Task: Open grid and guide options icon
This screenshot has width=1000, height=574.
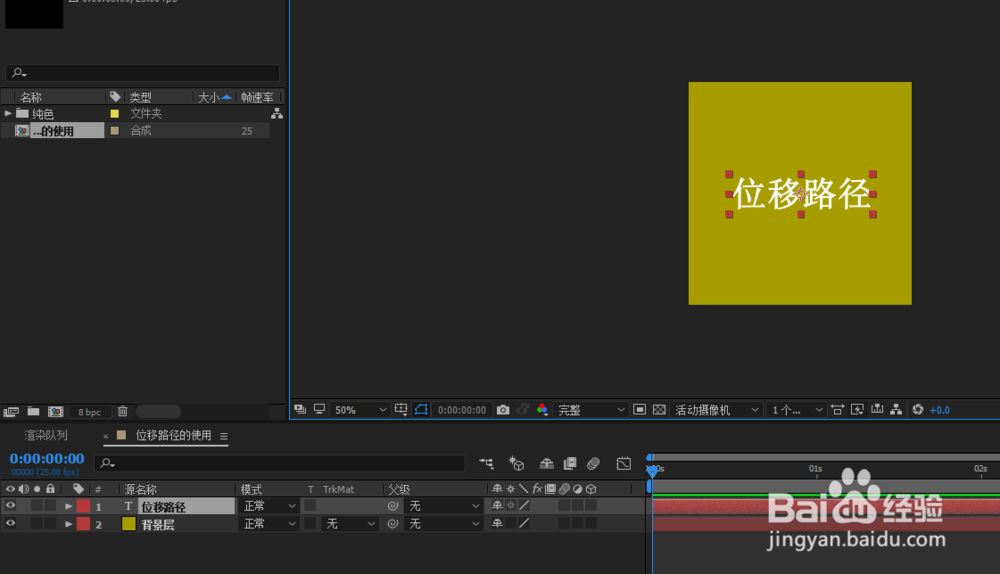Action: click(401, 409)
